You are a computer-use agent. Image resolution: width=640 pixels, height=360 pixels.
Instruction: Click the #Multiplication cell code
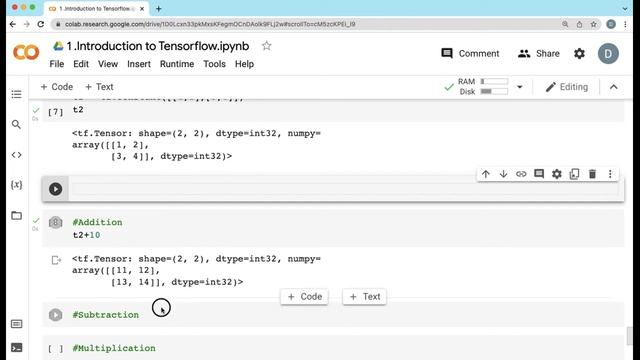point(114,348)
